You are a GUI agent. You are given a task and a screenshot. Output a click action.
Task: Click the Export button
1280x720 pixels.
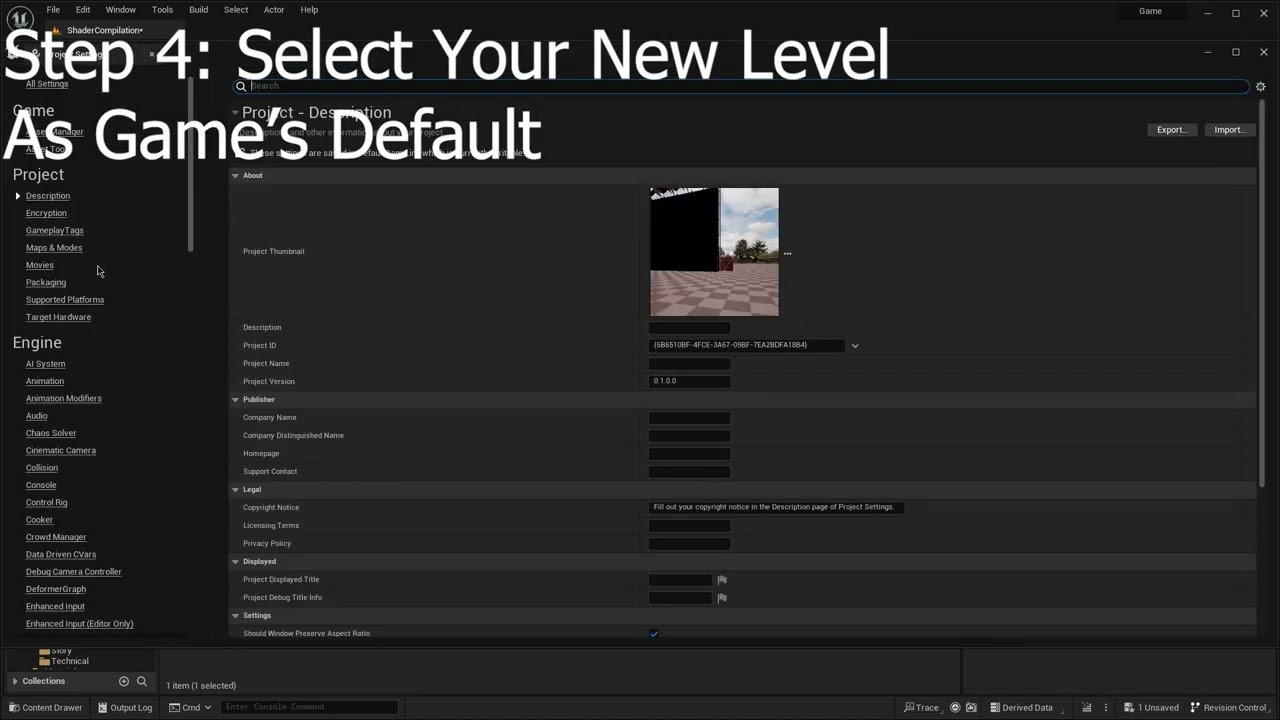[x=1172, y=130]
